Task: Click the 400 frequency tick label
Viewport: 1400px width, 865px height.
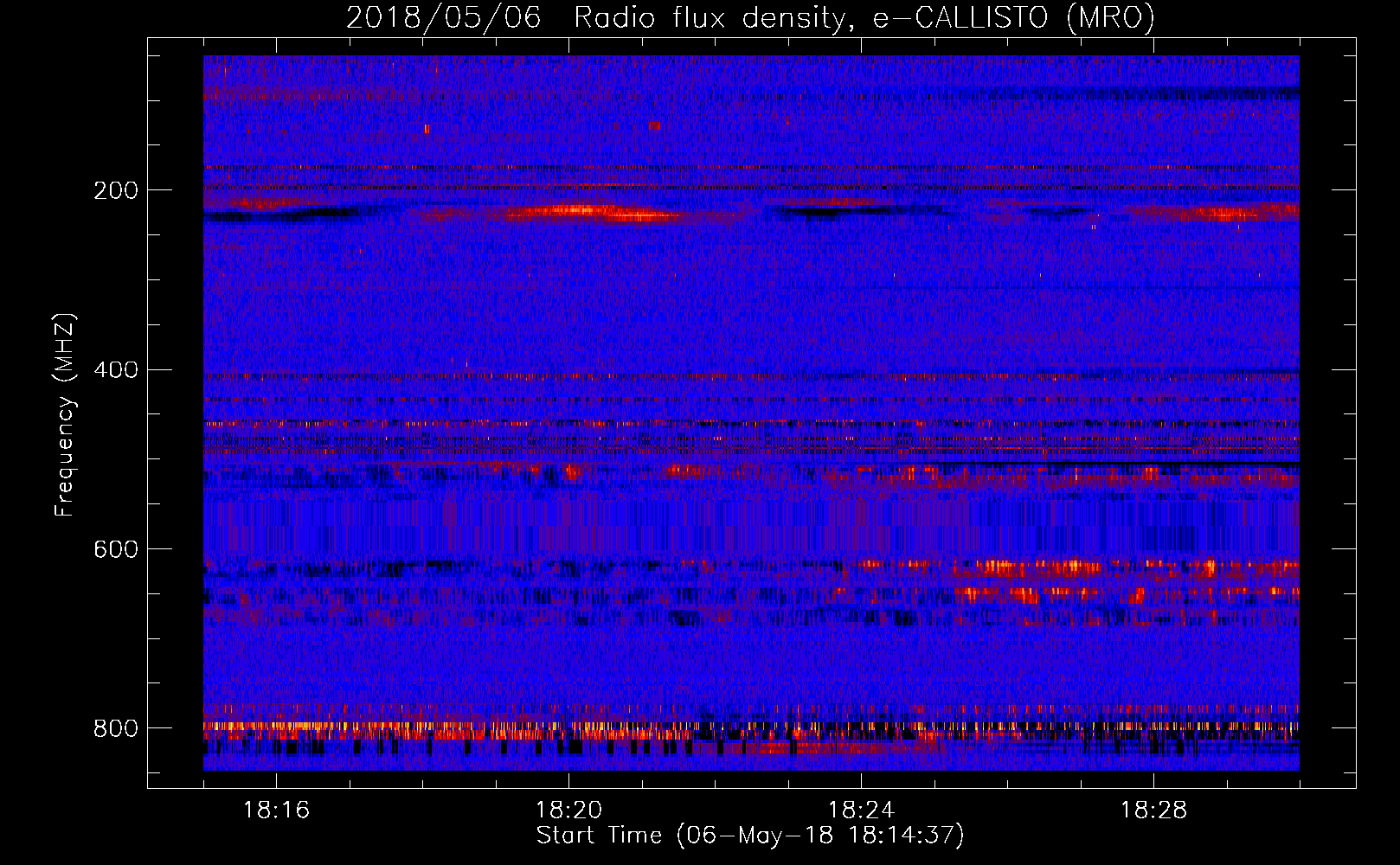Action: coord(115,370)
